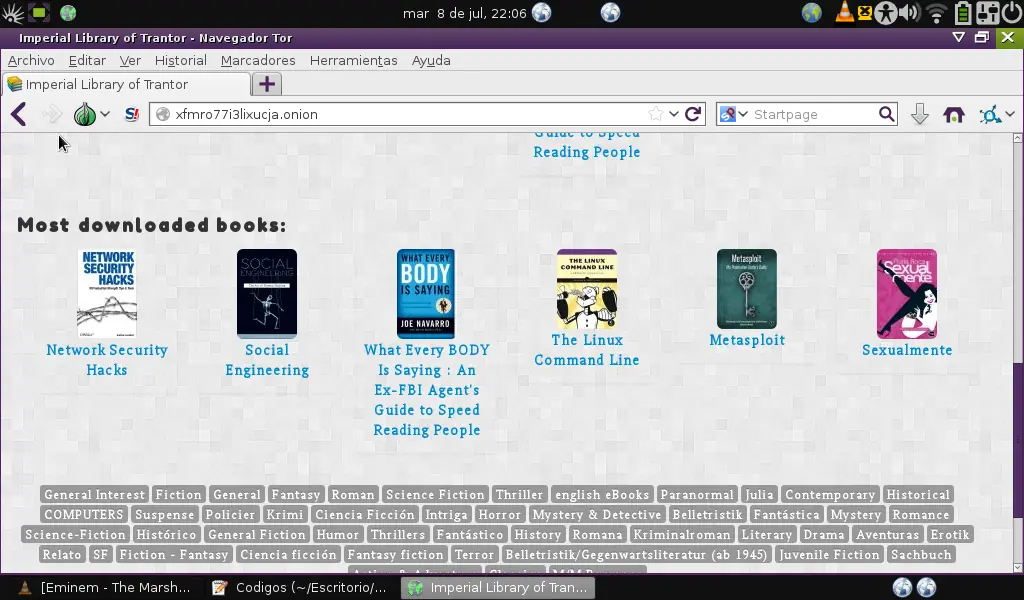Click the scrollbar down arrow

(x=1018, y=568)
